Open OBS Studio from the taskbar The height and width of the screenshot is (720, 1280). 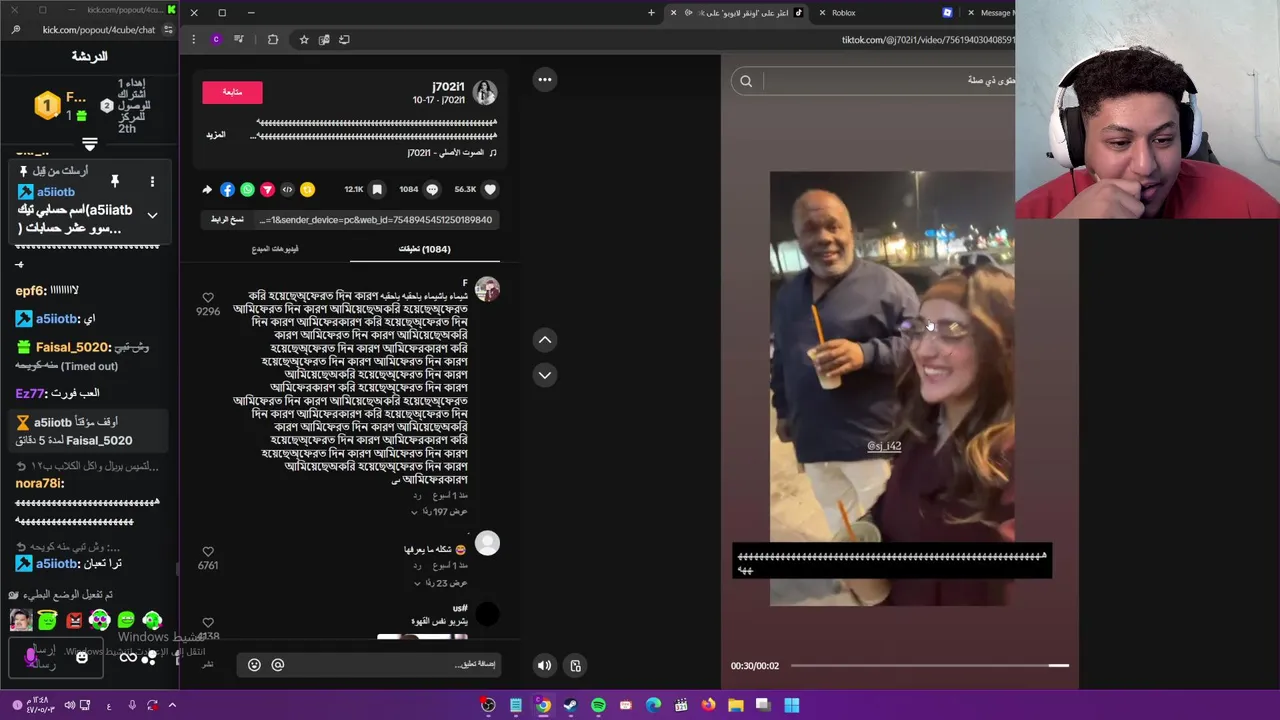pos(488,705)
